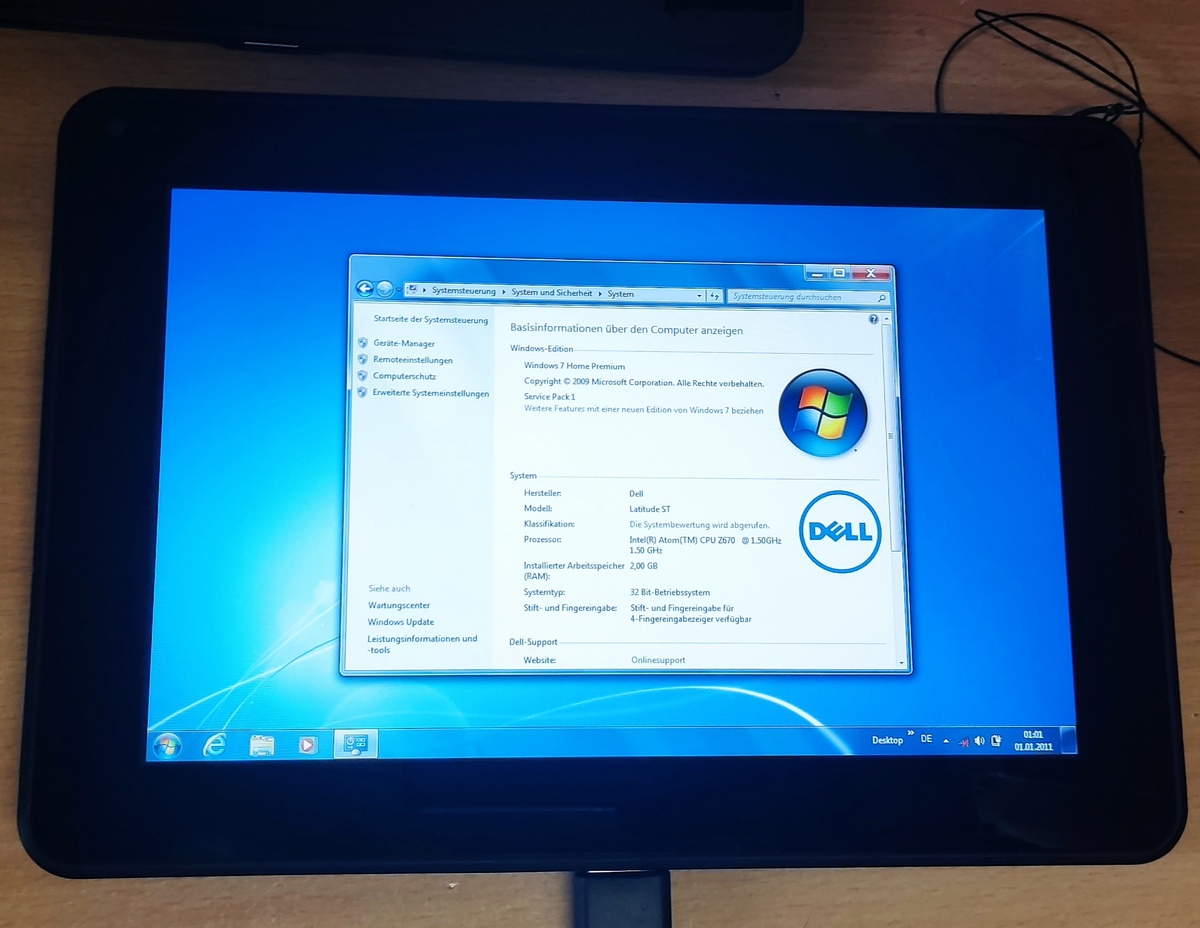Select Latitude ST model text
1200x928 pixels.
point(649,509)
